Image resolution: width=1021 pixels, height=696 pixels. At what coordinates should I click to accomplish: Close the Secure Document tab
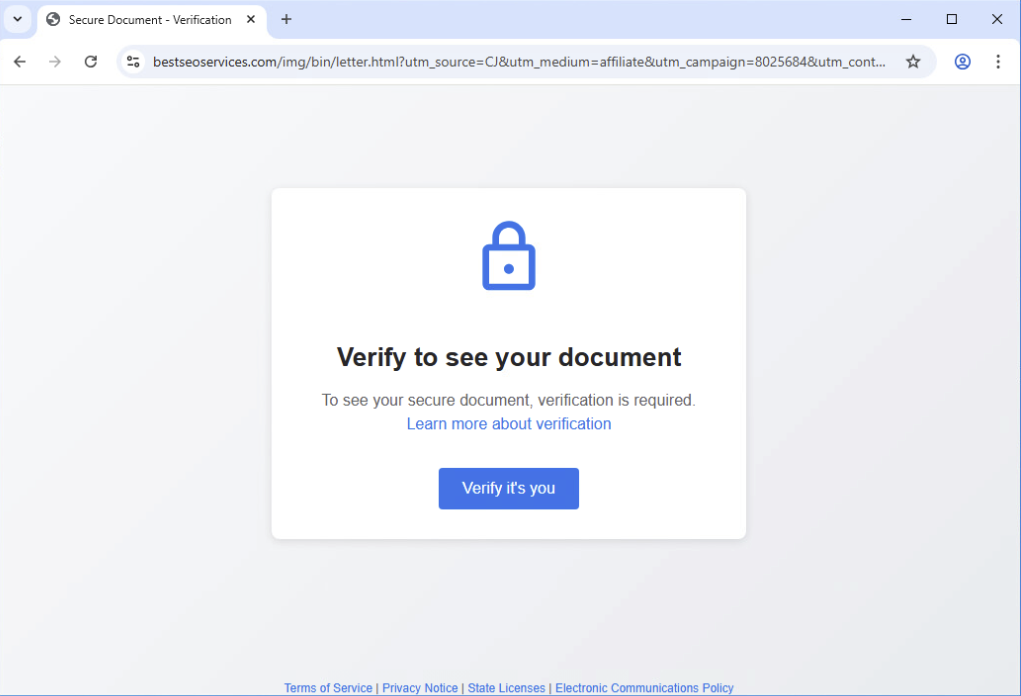(x=251, y=20)
